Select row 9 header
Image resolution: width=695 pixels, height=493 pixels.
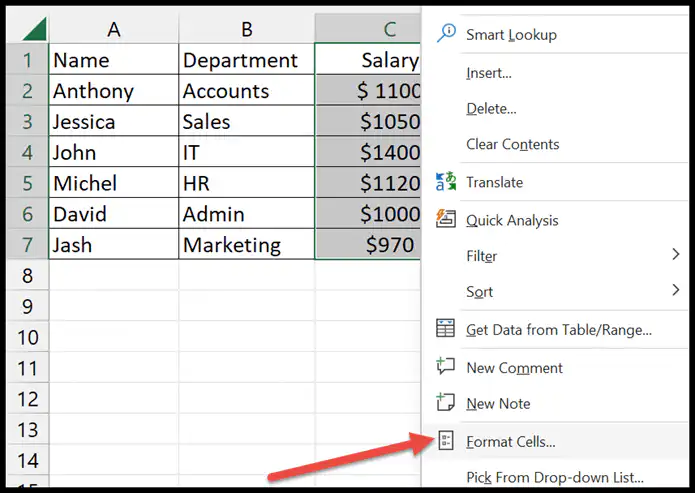[x=27, y=305]
